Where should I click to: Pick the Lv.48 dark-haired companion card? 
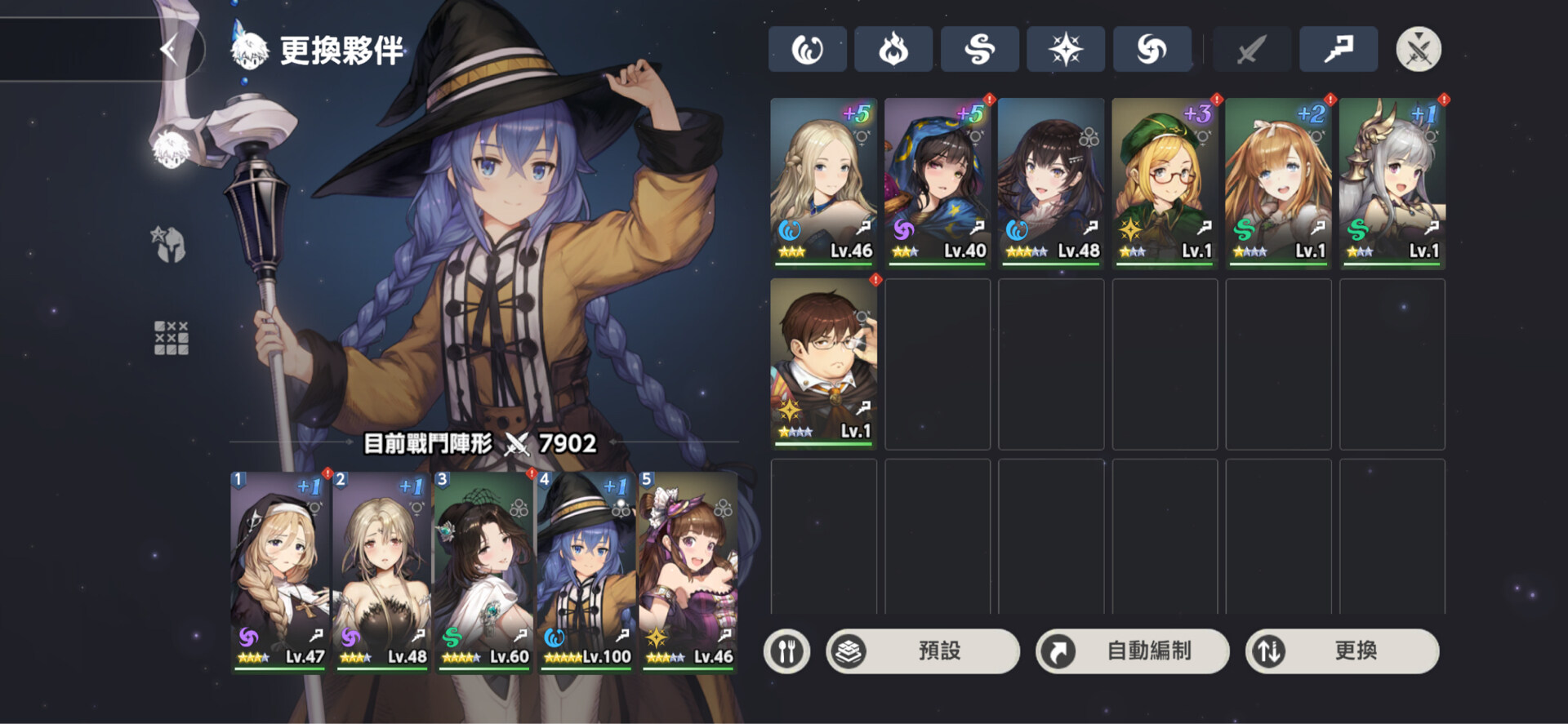coord(1051,183)
